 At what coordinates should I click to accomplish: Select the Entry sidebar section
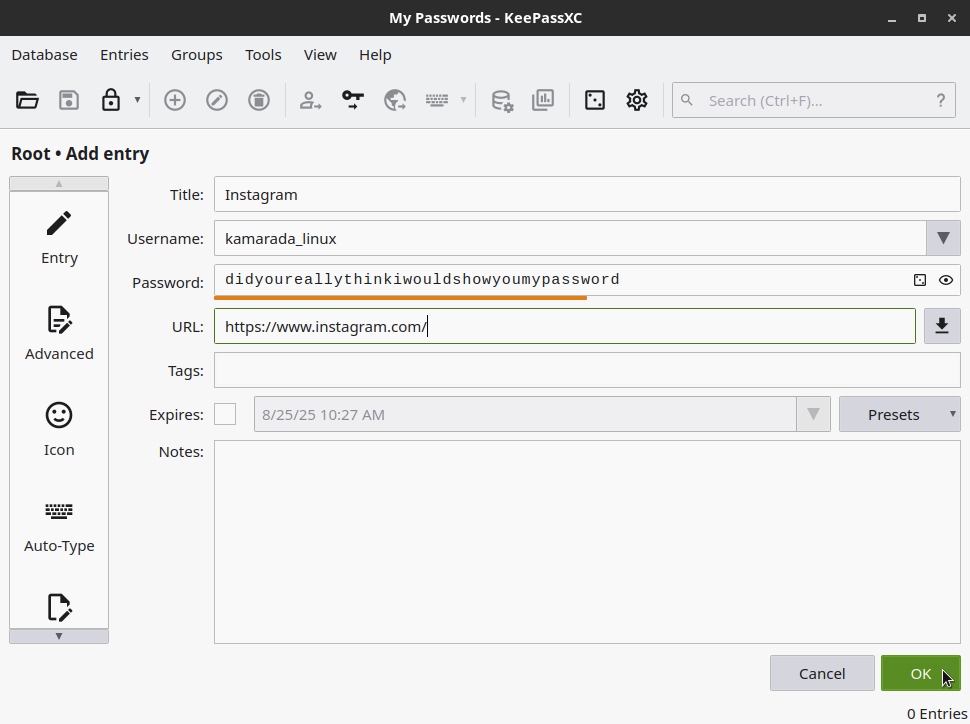click(x=59, y=239)
